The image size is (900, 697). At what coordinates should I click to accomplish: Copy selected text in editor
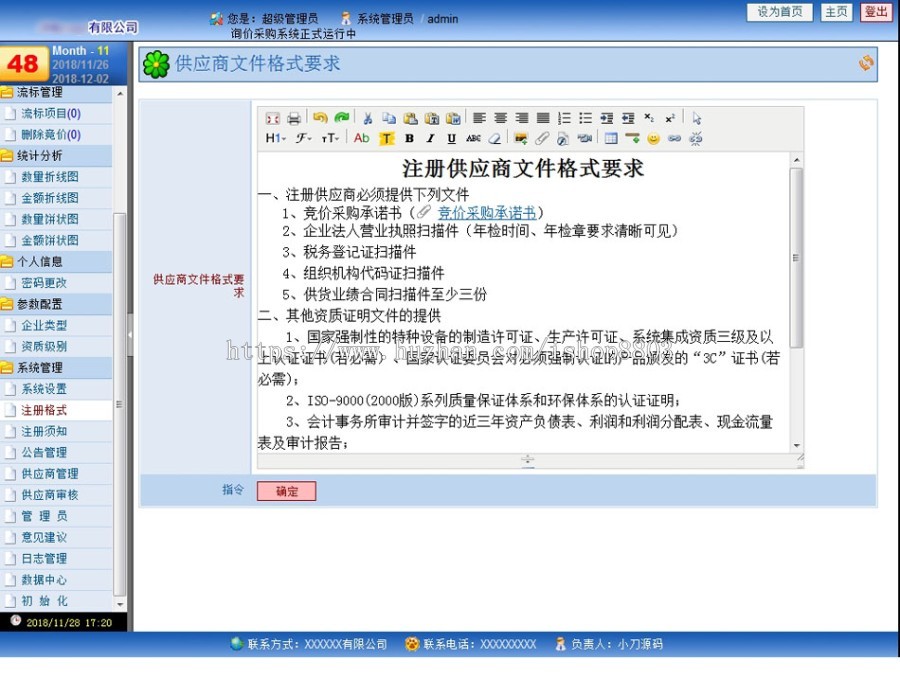click(389, 118)
